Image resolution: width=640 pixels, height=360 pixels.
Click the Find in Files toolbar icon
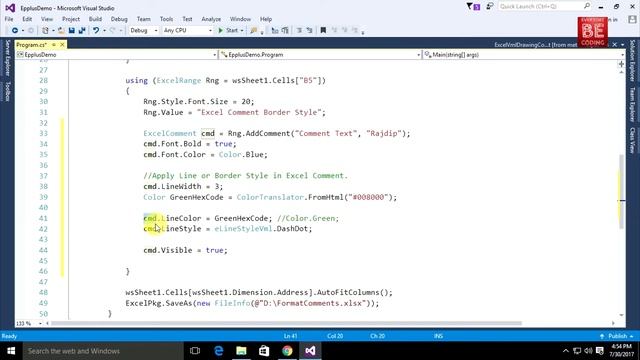253,31
